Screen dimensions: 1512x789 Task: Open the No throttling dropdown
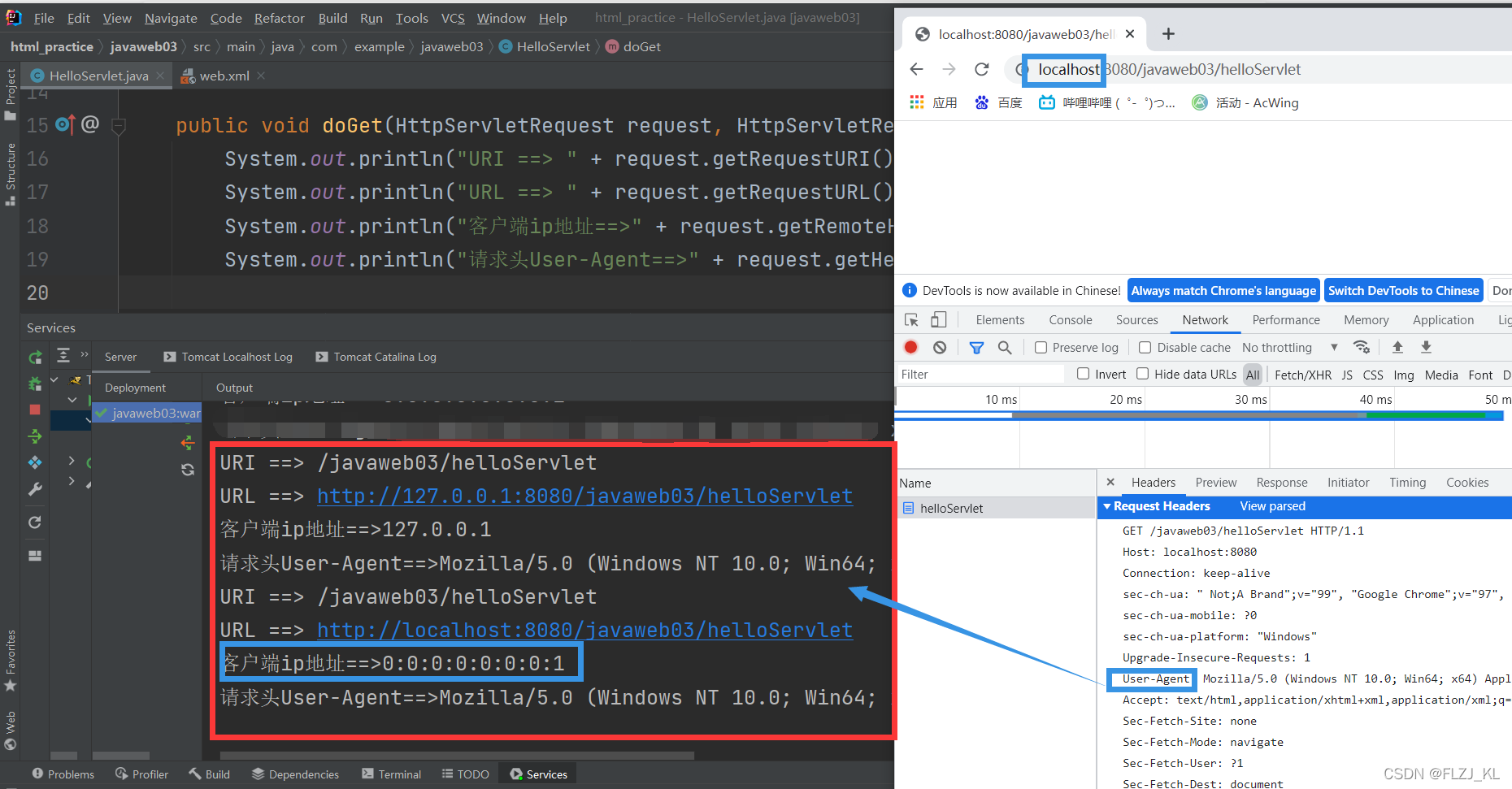[1290, 348]
